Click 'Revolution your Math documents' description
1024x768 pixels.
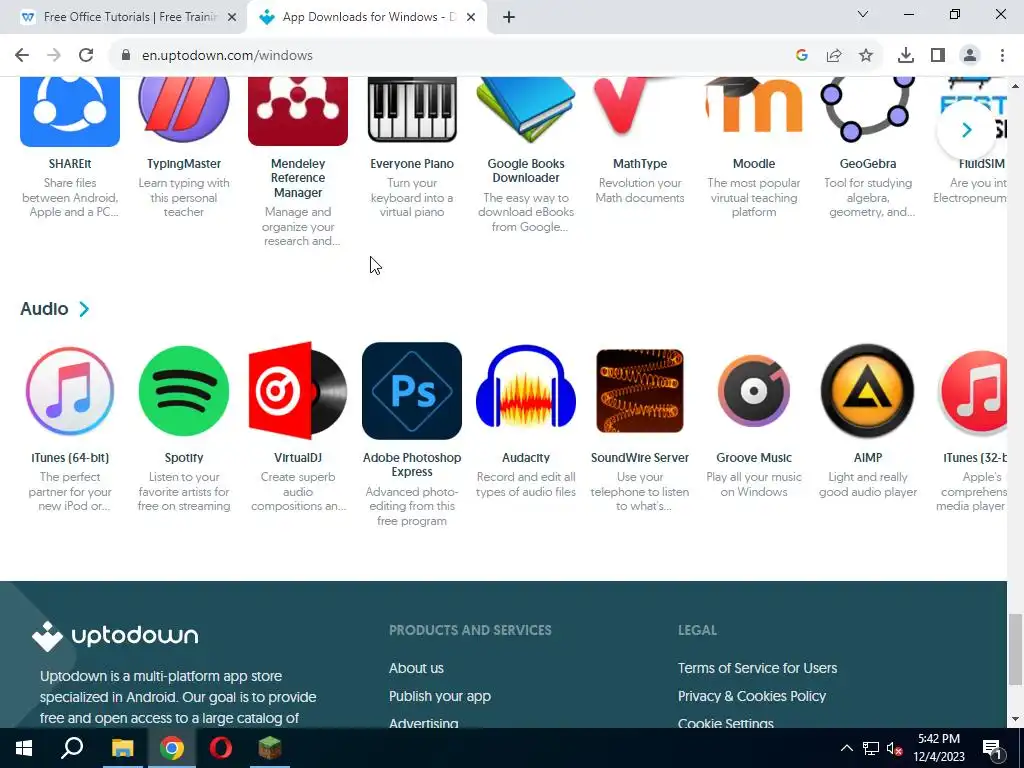[x=640, y=191]
